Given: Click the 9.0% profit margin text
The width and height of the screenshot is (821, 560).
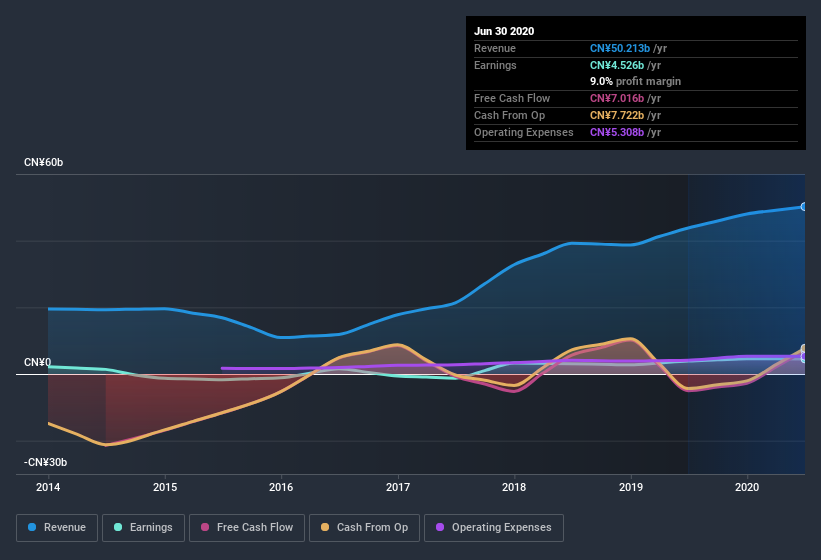Looking at the screenshot, I should [635, 81].
